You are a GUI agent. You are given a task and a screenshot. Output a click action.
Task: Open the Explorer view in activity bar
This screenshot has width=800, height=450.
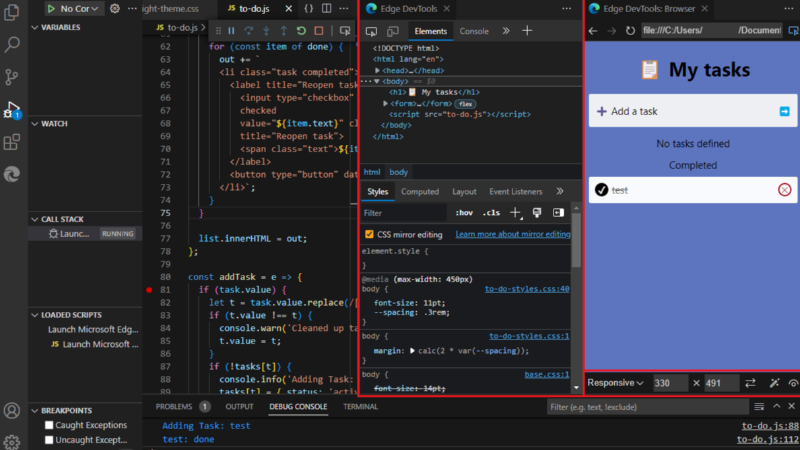pos(11,11)
